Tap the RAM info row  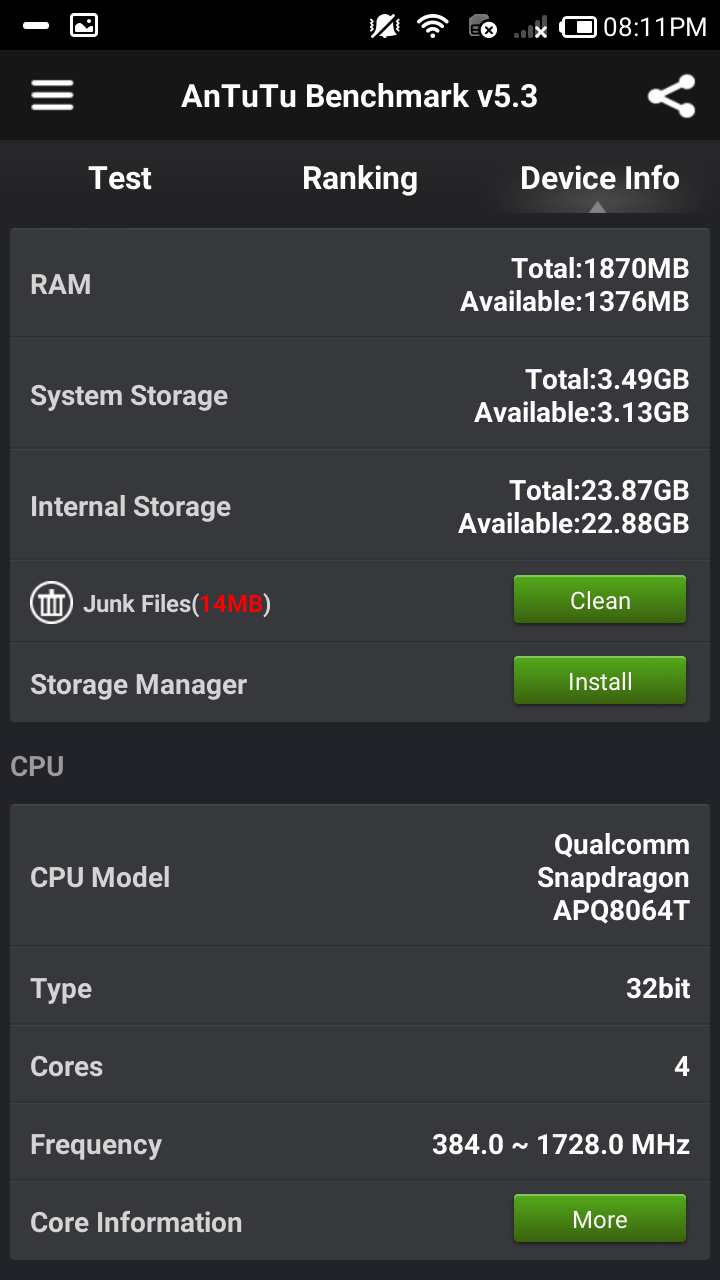pos(360,284)
